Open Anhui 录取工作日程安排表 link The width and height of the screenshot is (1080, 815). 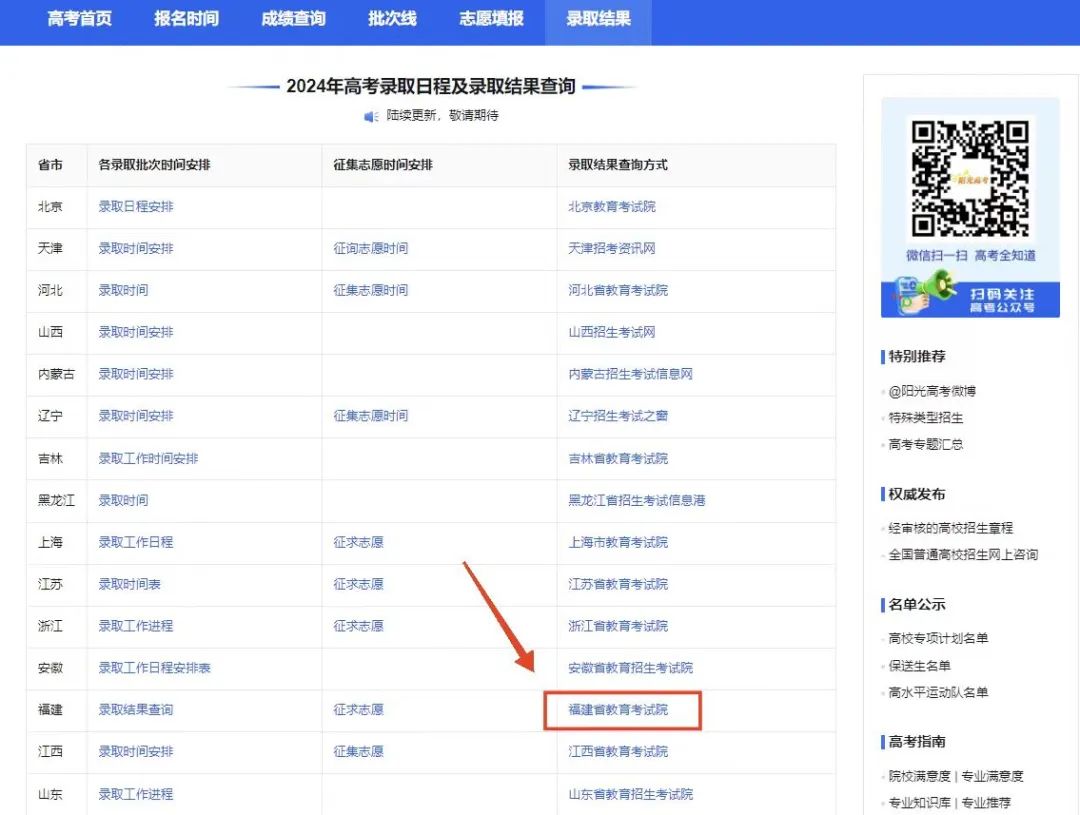tap(154, 668)
